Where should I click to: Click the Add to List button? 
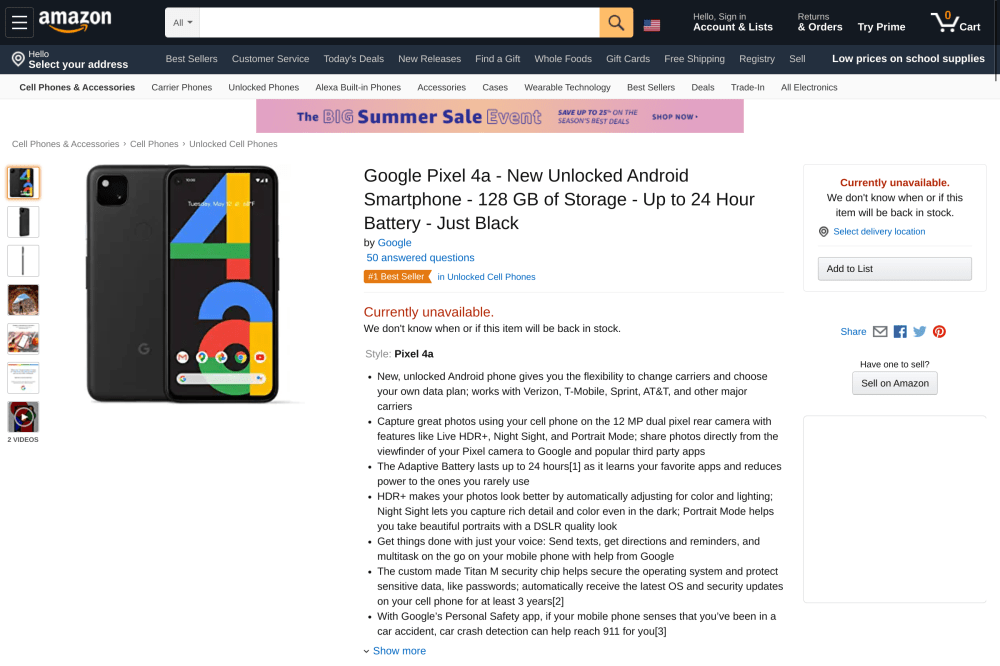click(x=895, y=269)
